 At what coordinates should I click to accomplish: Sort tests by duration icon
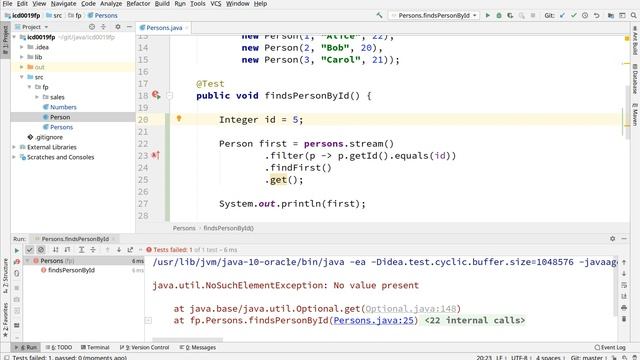click(67, 249)
